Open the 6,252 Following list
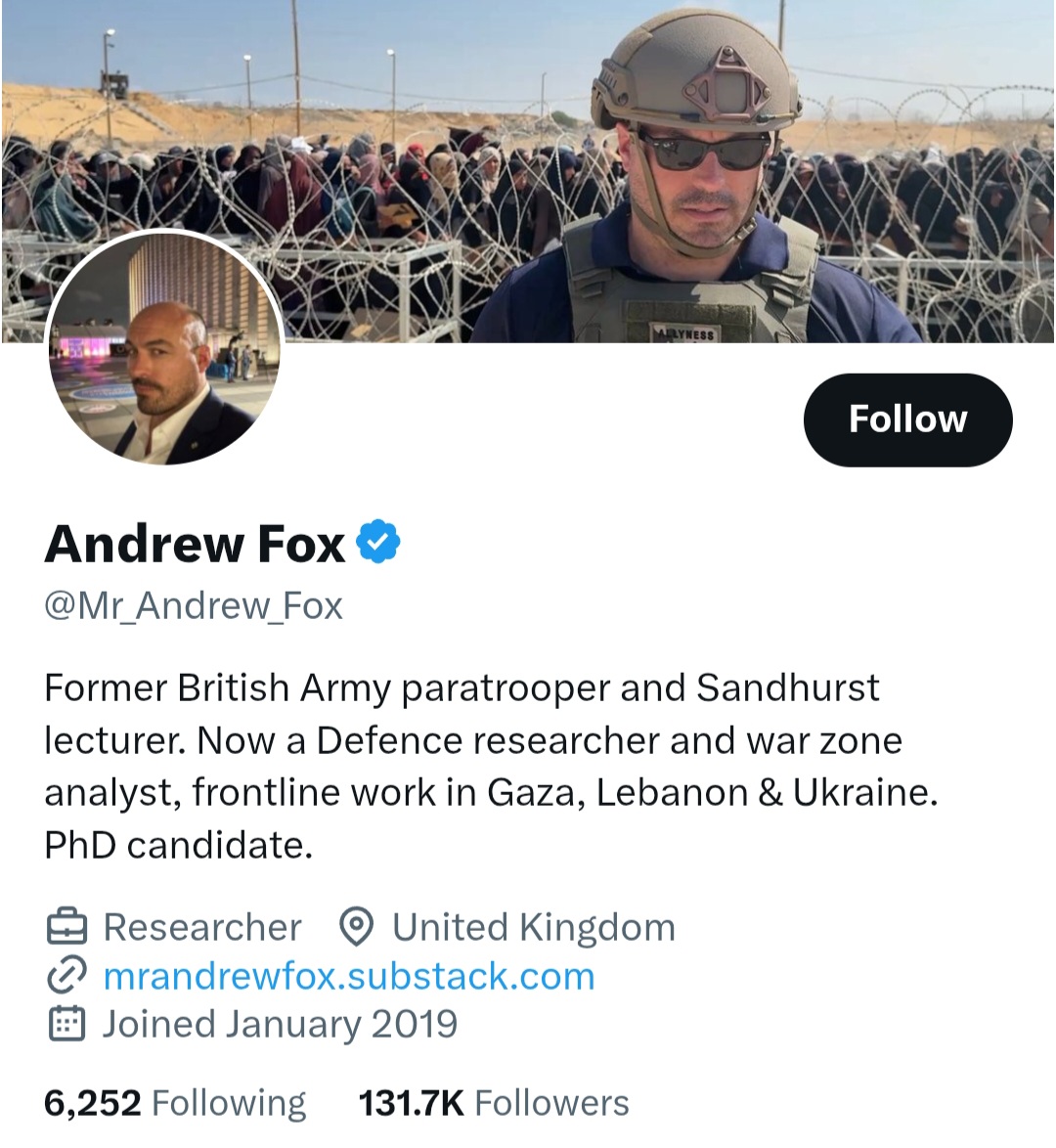Screen dimensions: 1056x1148 click(175, 1103)
